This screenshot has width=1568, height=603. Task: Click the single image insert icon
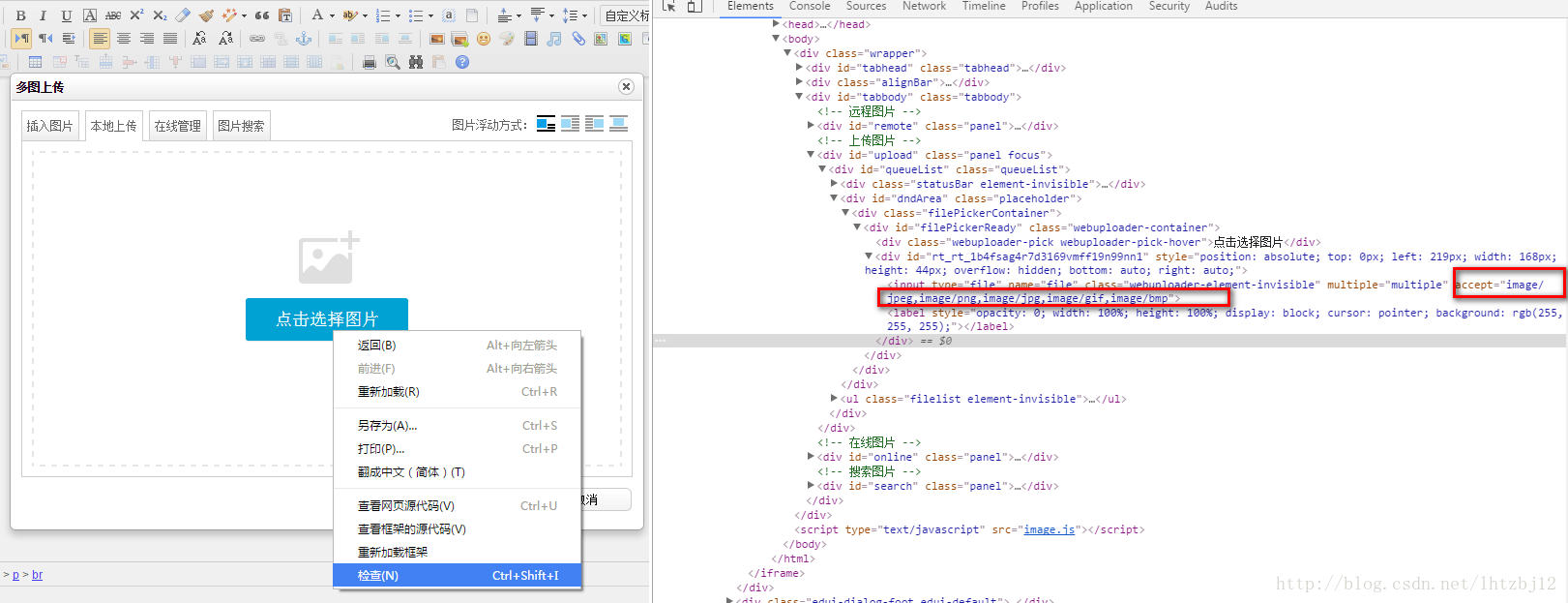(x=437, y=39)
